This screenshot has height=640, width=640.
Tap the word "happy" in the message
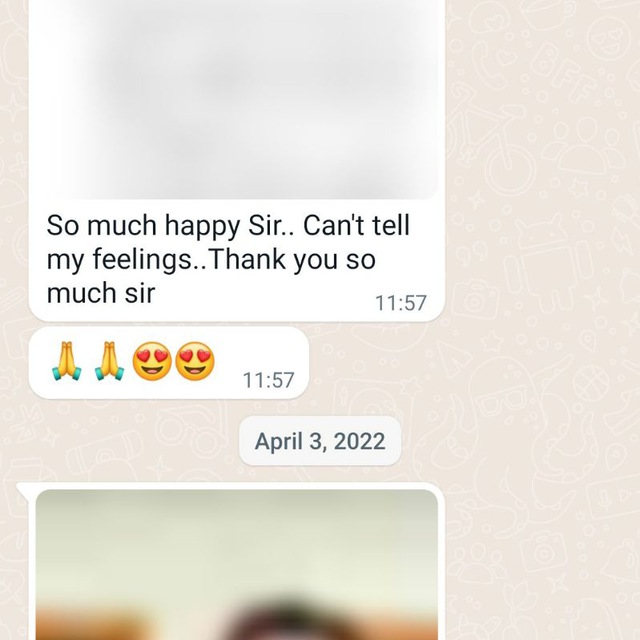[x=202, y=227]
